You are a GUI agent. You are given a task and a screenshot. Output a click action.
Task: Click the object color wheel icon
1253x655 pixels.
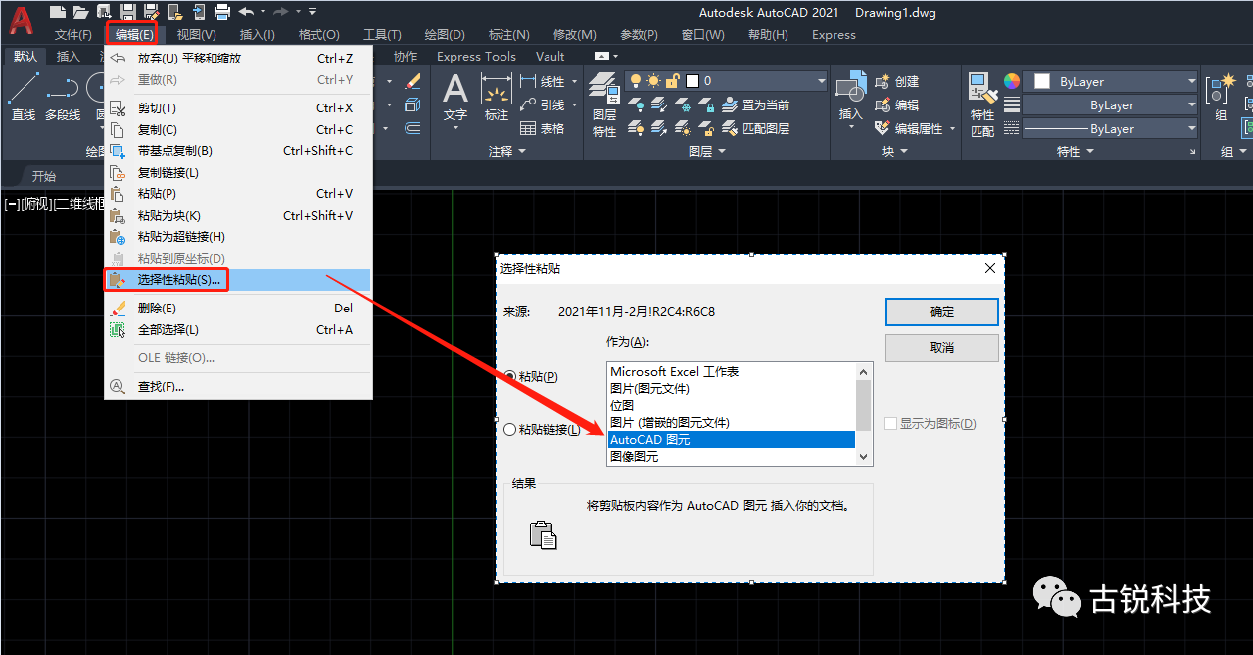tap(1012, 81)
